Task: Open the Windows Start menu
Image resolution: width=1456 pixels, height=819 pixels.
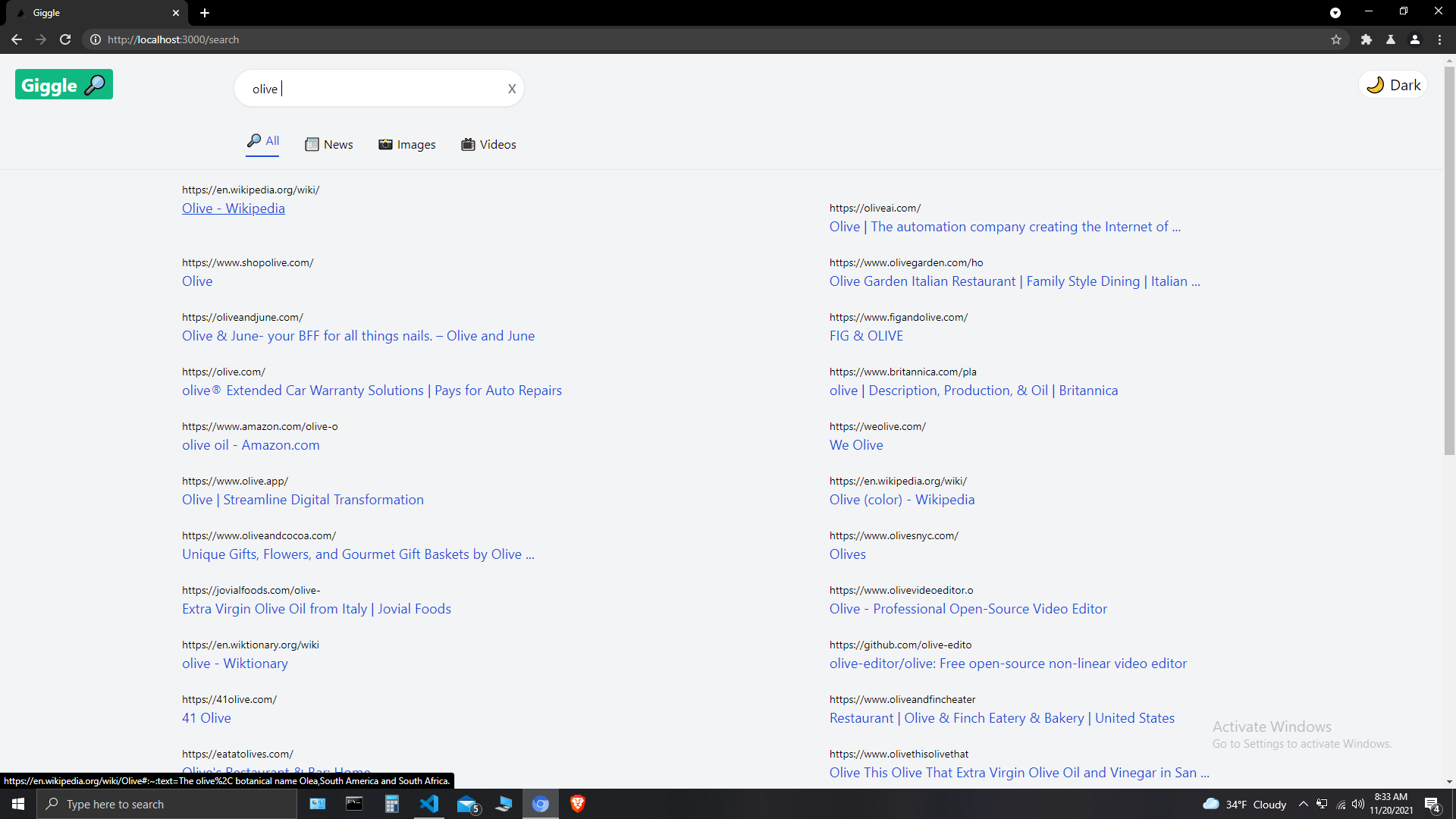Action: (18, 804)
